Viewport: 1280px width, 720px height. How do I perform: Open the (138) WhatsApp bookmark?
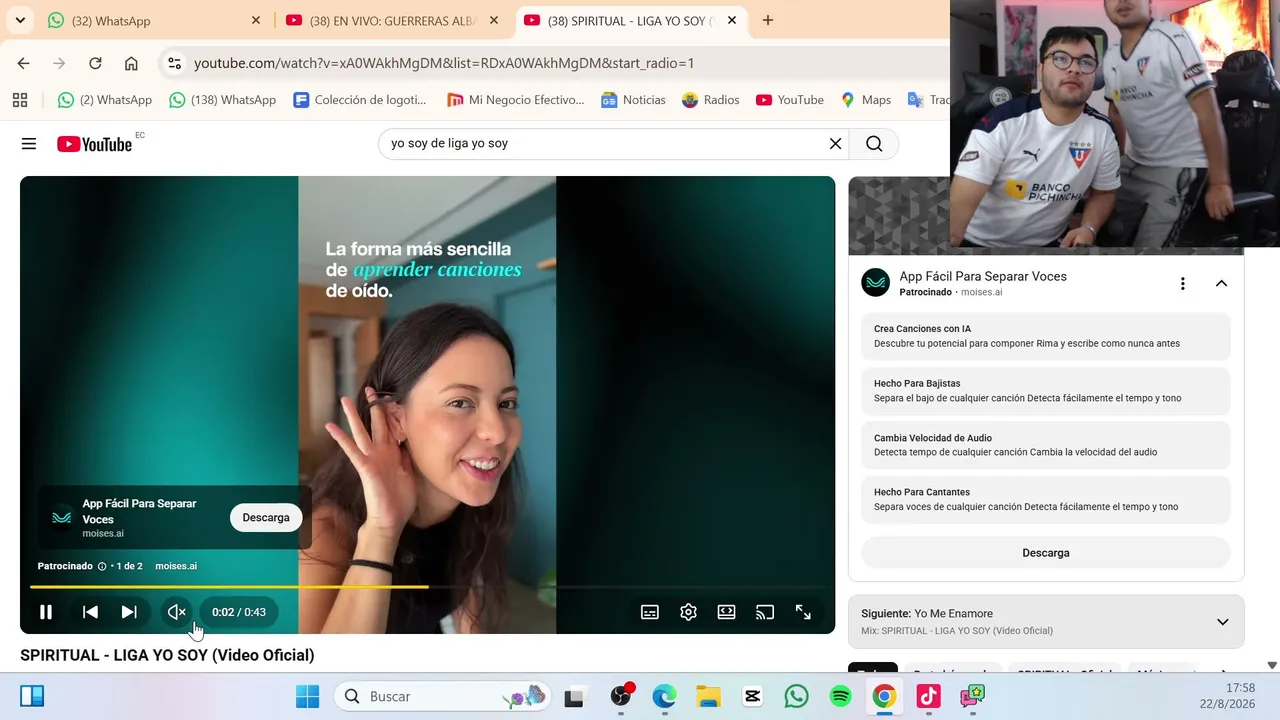click(222, 100)
